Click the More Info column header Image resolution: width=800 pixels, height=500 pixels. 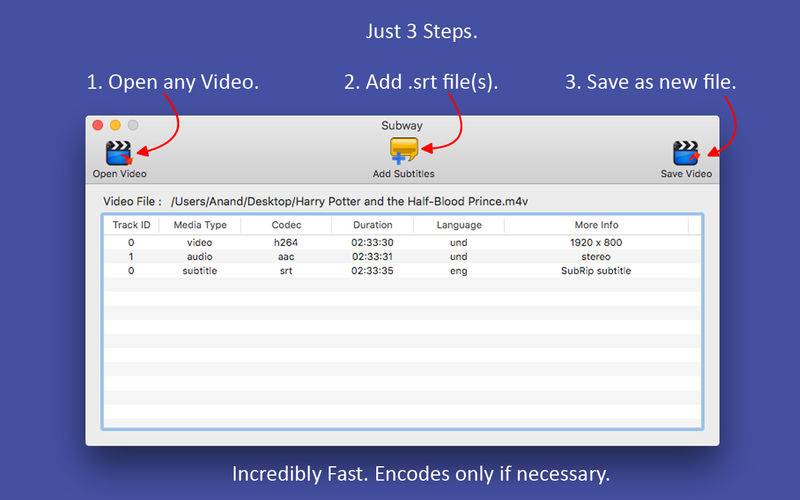pos(596,225)
